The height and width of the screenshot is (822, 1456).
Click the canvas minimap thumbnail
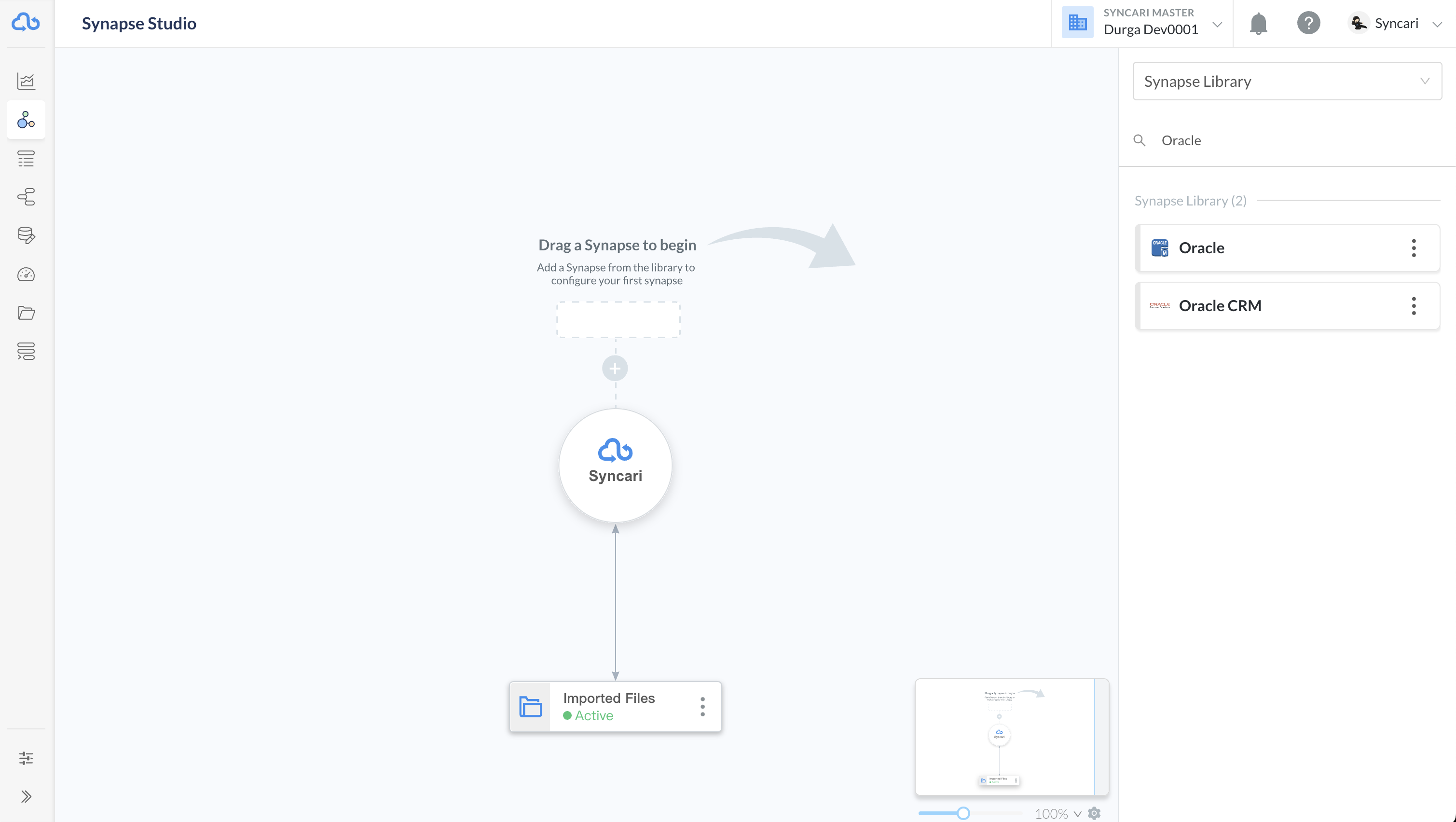(x=1011, y=737)
